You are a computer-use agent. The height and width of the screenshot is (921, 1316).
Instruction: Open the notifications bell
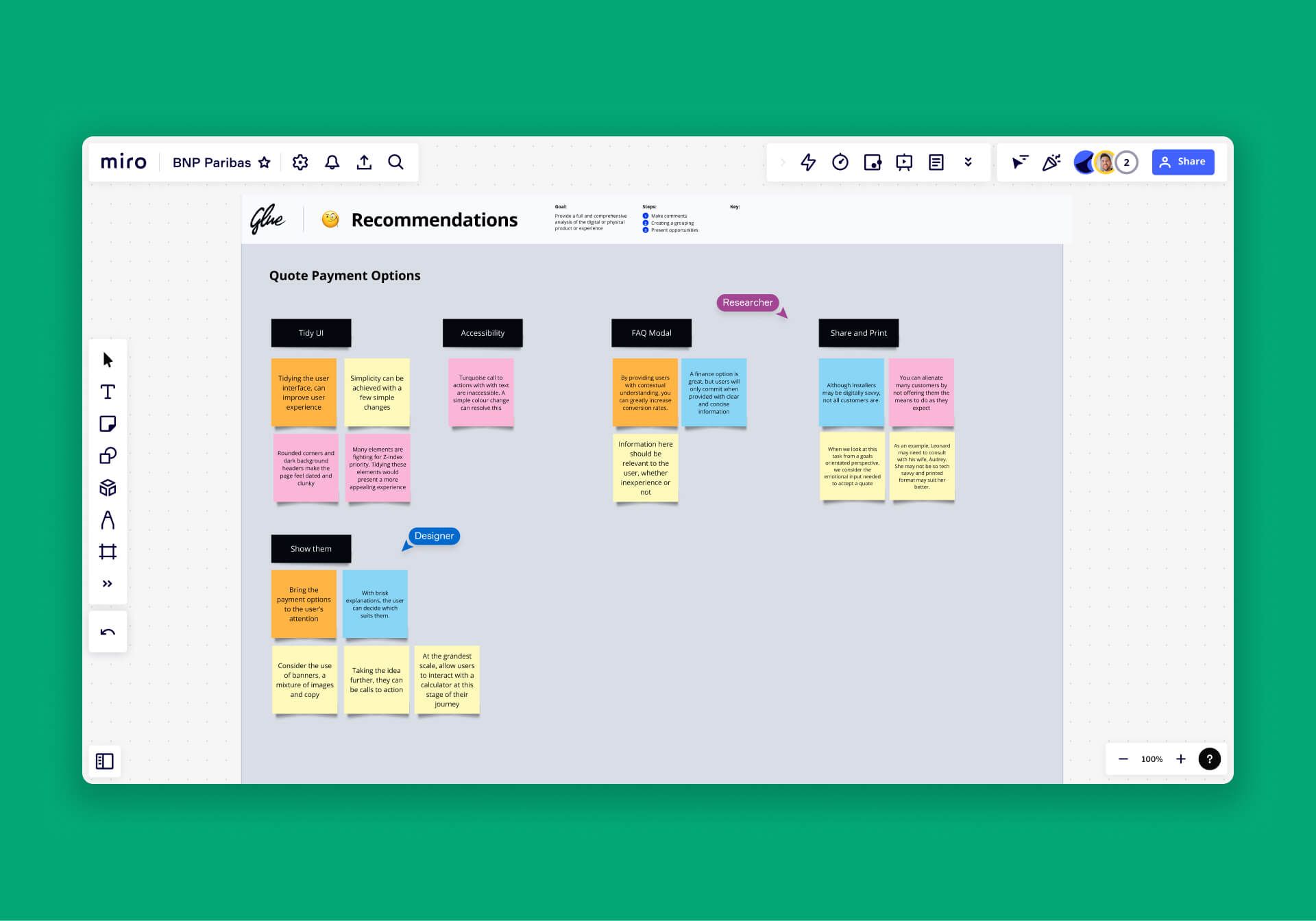click(332, 162)
